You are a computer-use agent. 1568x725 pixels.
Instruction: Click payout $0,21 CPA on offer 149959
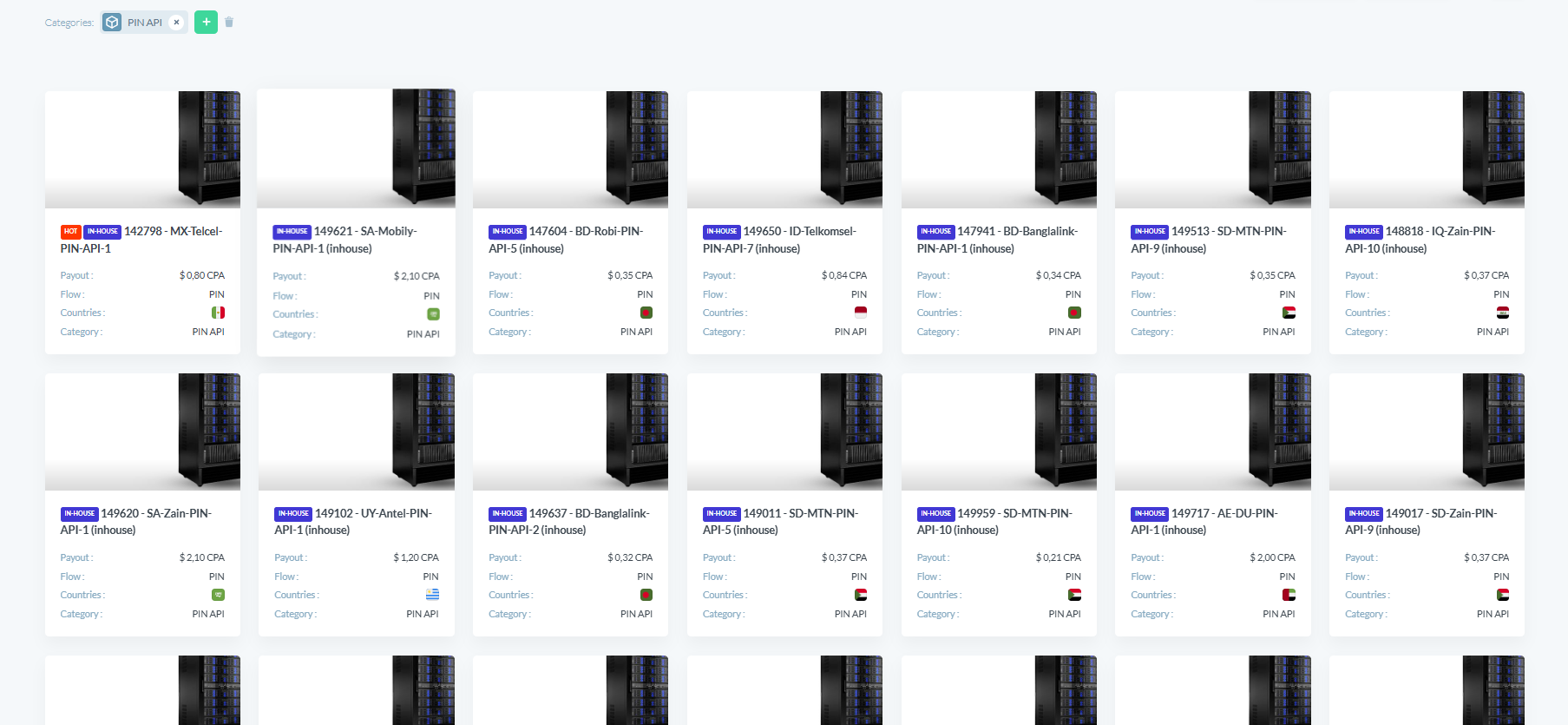tap(1059, 557)
